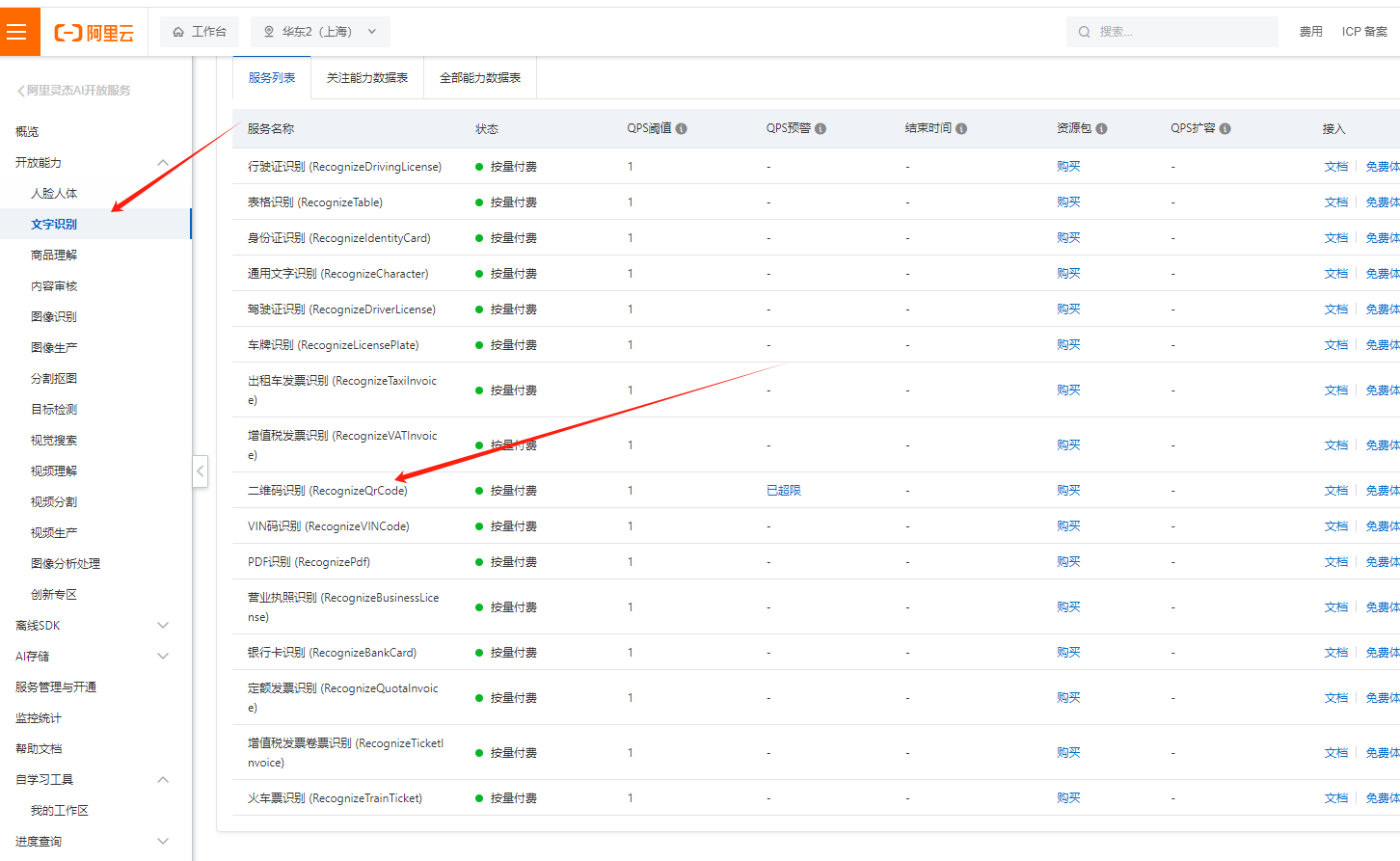This screenshot has width=1400, height=861.
Task: Select 概览 in the sidebar
Action: (x=27, y=132)
